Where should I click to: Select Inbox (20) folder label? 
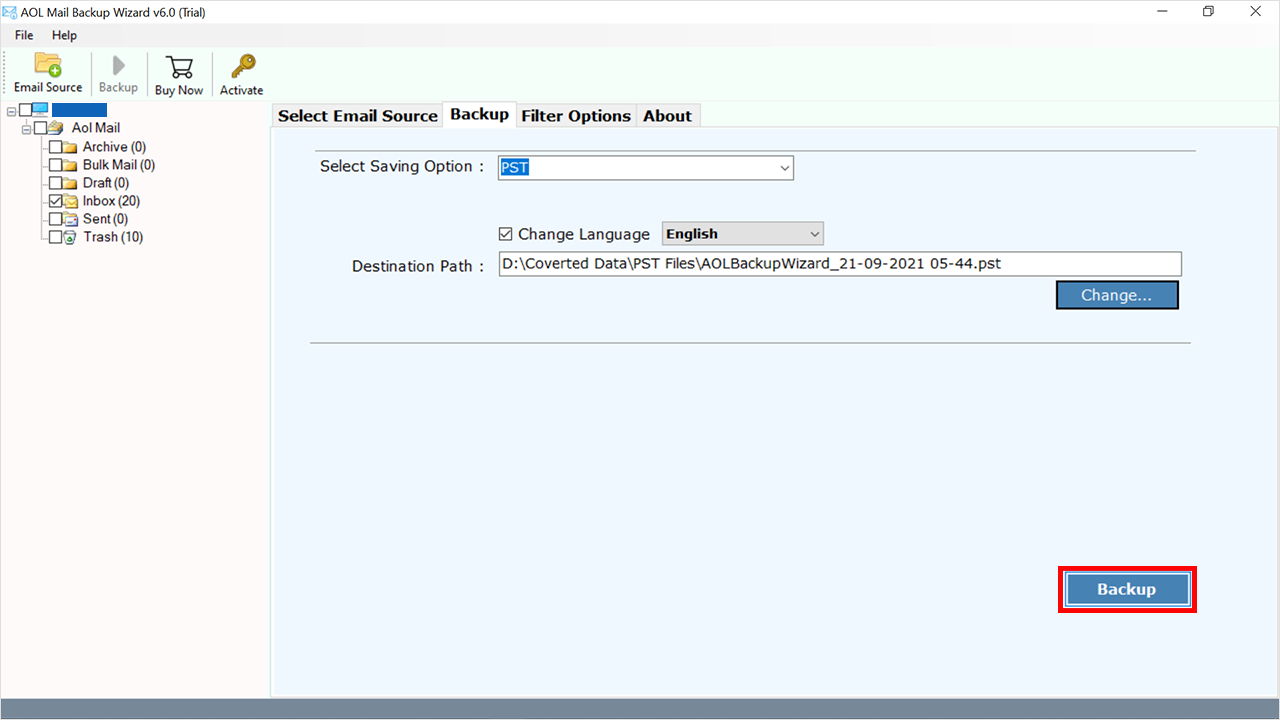tap(111, 201)
